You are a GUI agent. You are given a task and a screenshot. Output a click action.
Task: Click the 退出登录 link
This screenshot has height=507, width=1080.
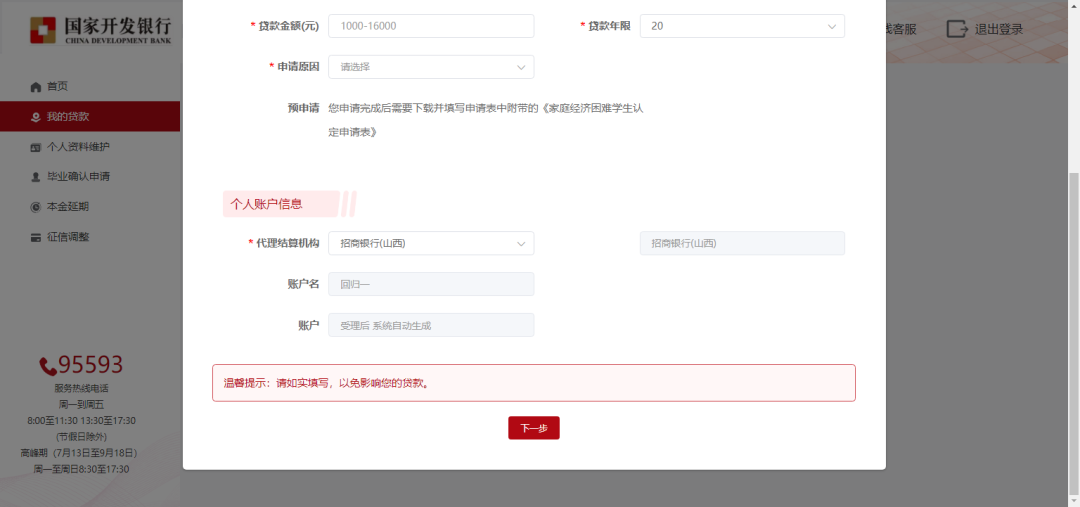tap(998, 29)
